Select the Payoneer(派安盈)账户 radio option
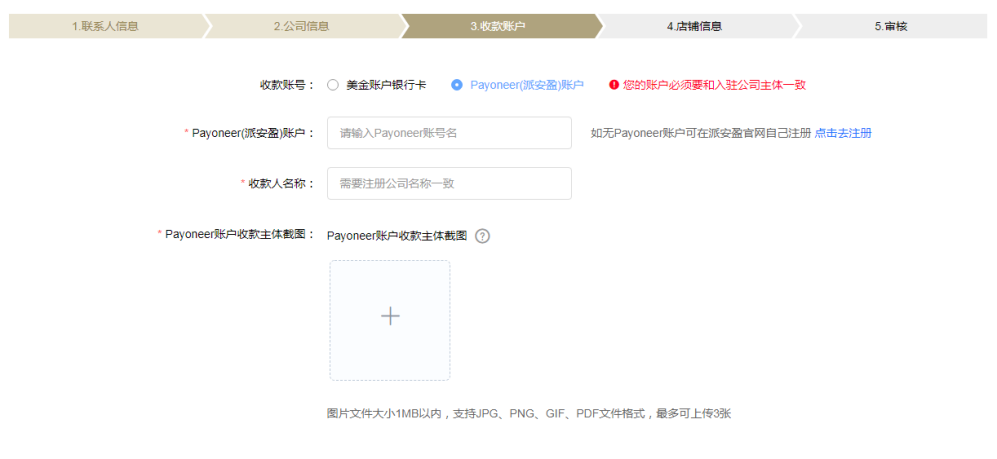997x459 pixels. point(457,85)
